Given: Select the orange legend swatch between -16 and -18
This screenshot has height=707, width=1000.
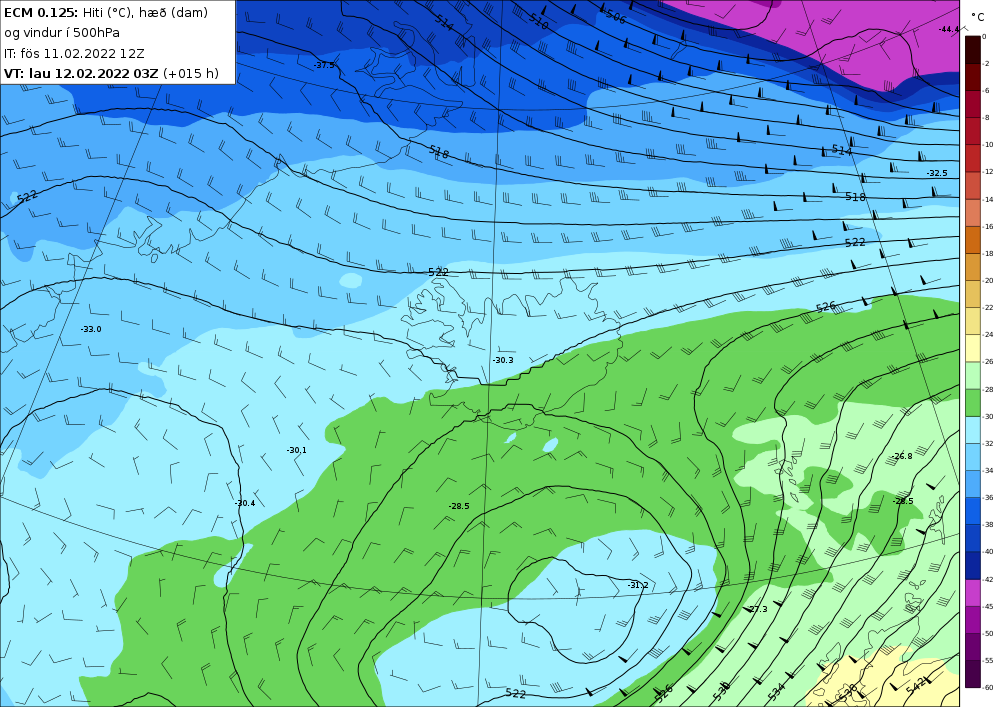Looking at the screenshot, I should [x=973, y=240].
